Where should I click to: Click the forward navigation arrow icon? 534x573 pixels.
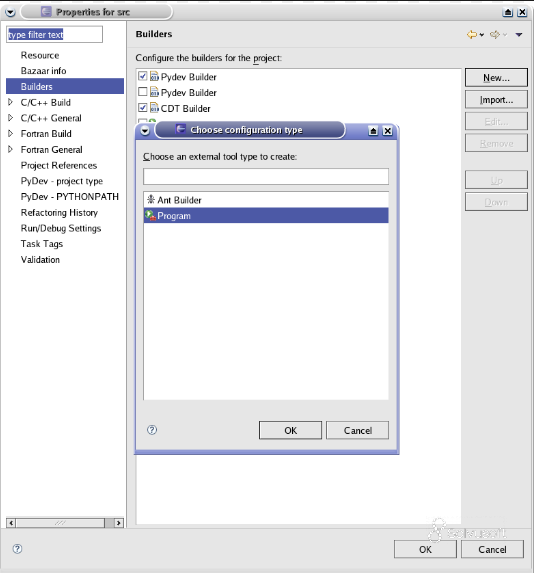(495, 35)
